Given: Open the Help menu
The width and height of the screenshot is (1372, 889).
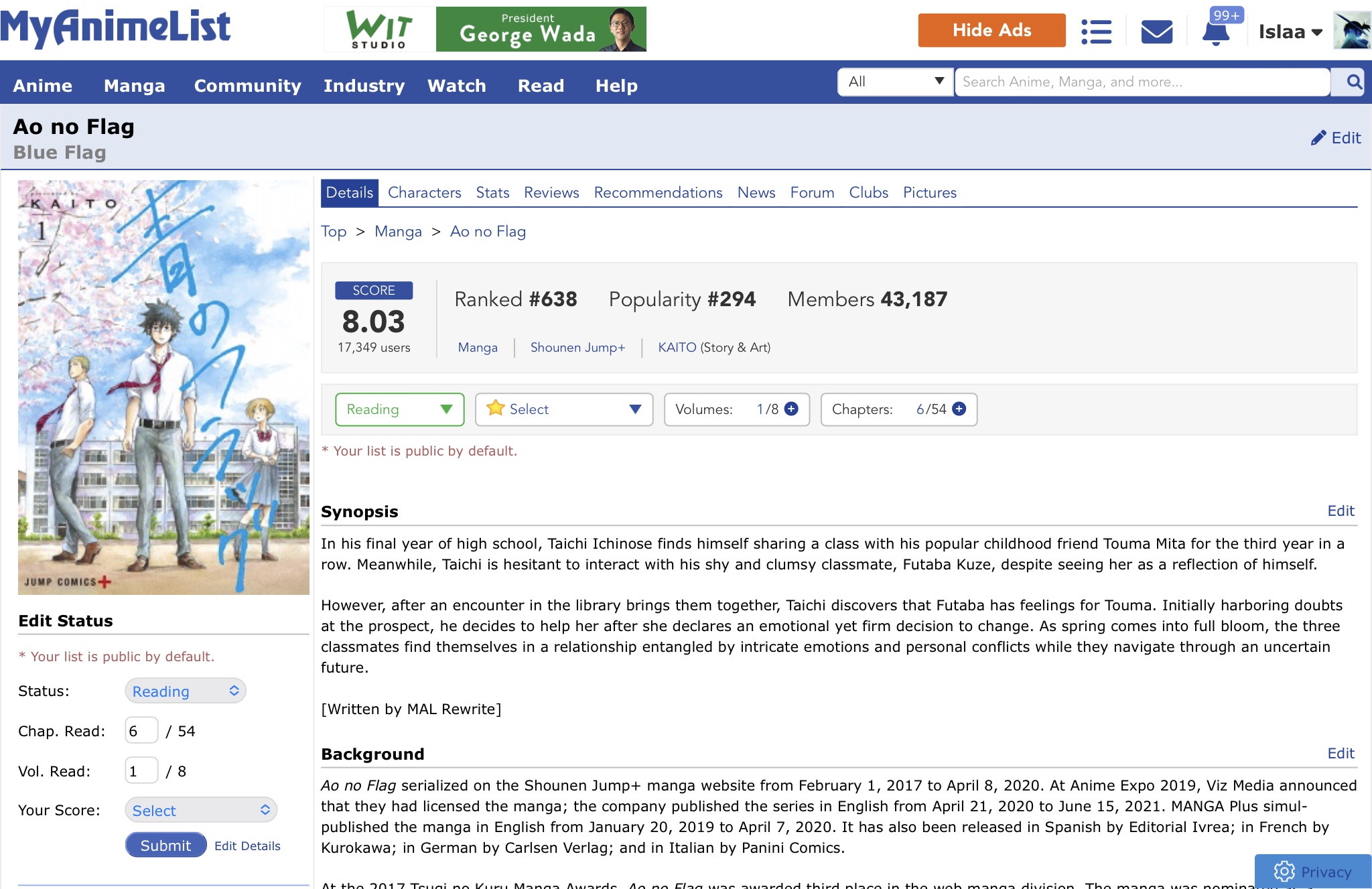Looking at the screenshot, I should pos(616,86).
